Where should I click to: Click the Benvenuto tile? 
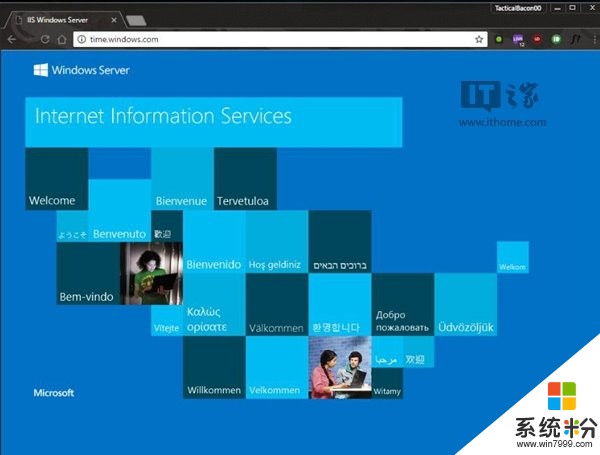pos(119,210)
